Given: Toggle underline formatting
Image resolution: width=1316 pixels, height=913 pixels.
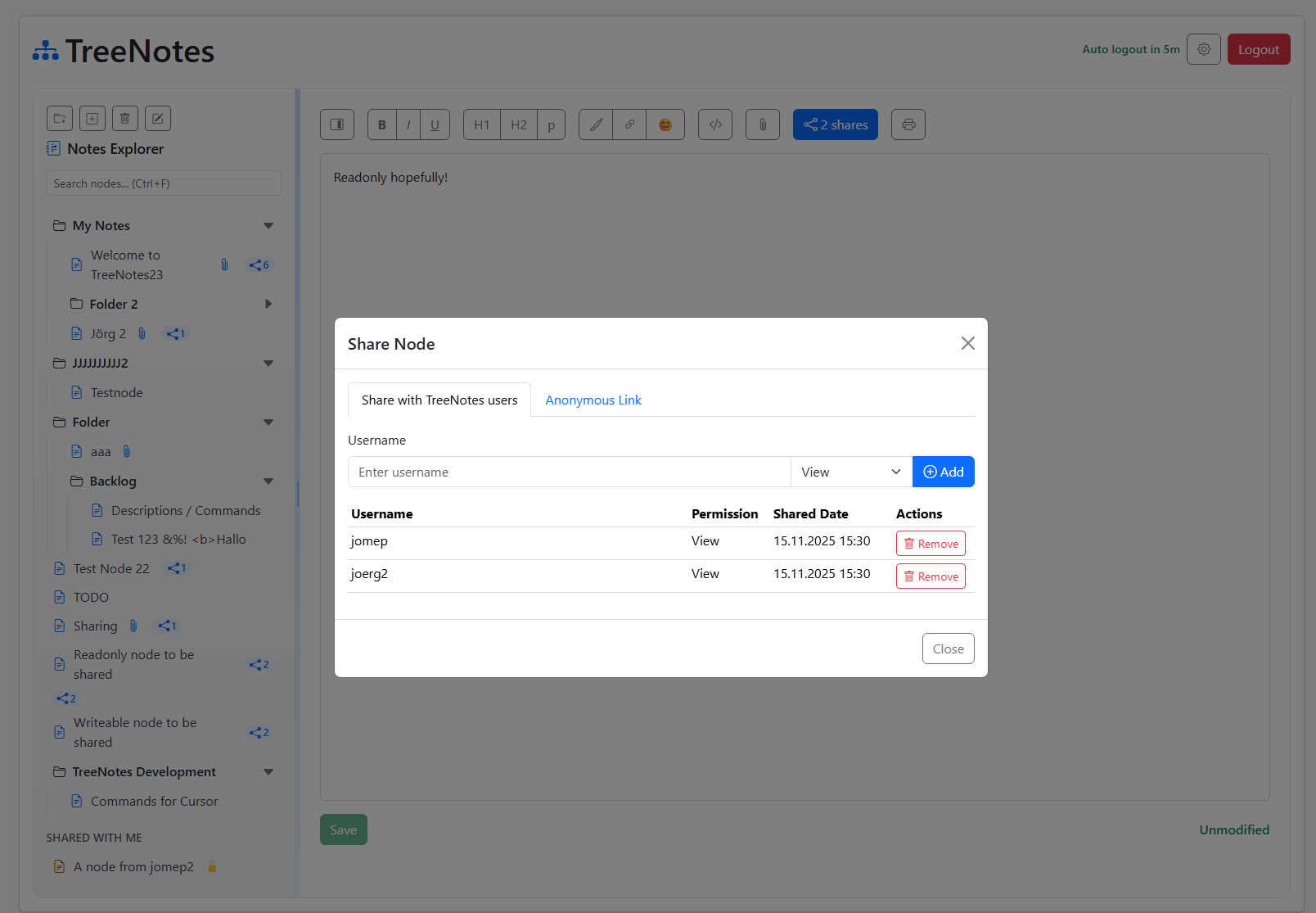Looking at the screenshot, I should click(435, 124).
